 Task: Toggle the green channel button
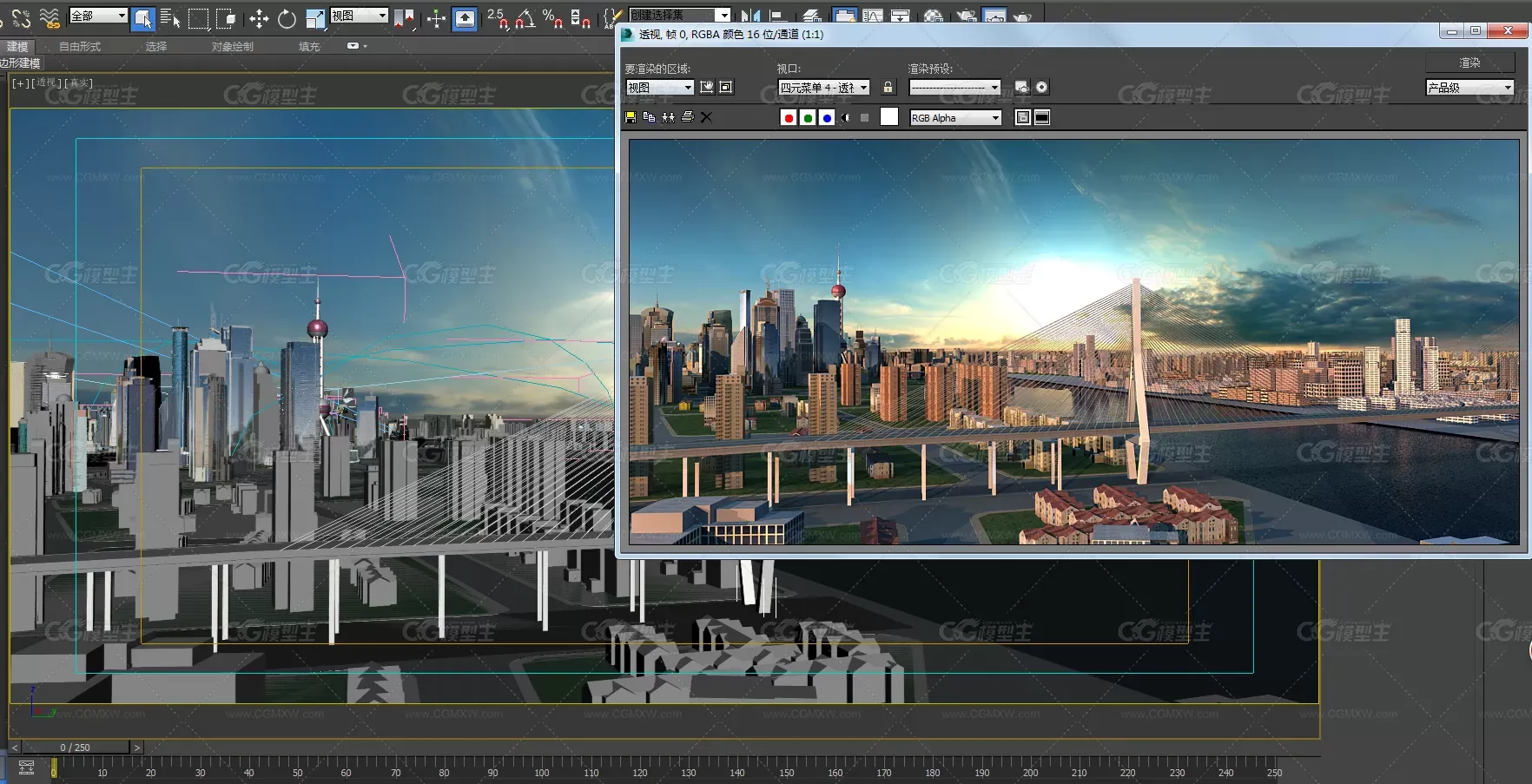(808, 118)
